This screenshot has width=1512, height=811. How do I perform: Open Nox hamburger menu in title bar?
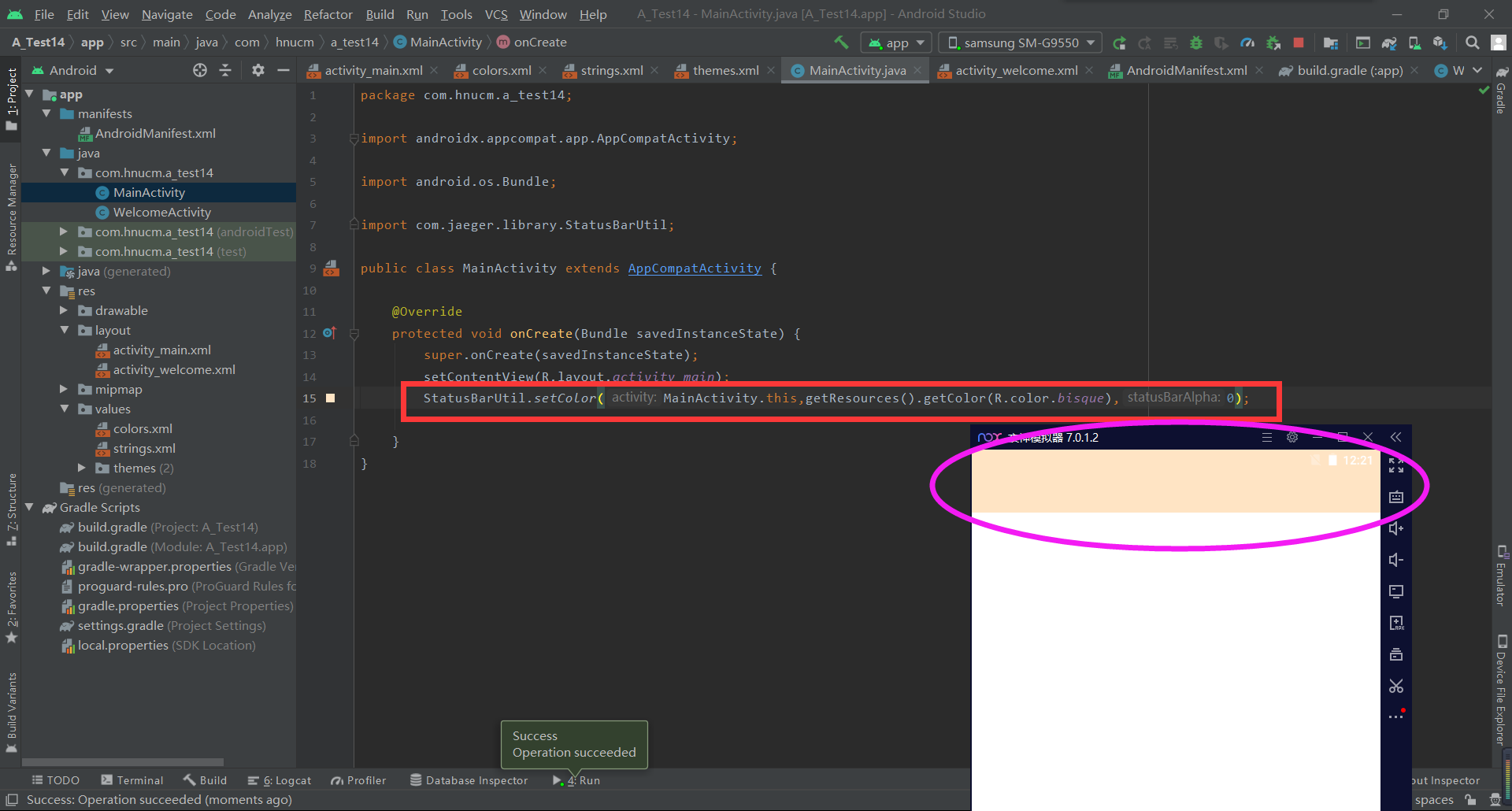tap(1267, 437)
